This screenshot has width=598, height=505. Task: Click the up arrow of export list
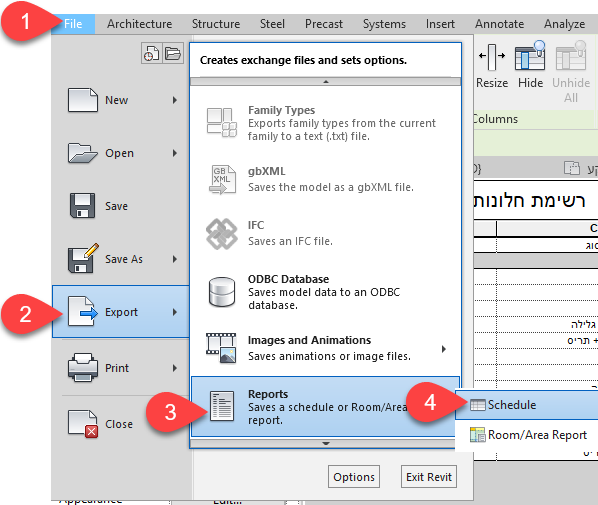pyautogui.click(x=326, y=82)
